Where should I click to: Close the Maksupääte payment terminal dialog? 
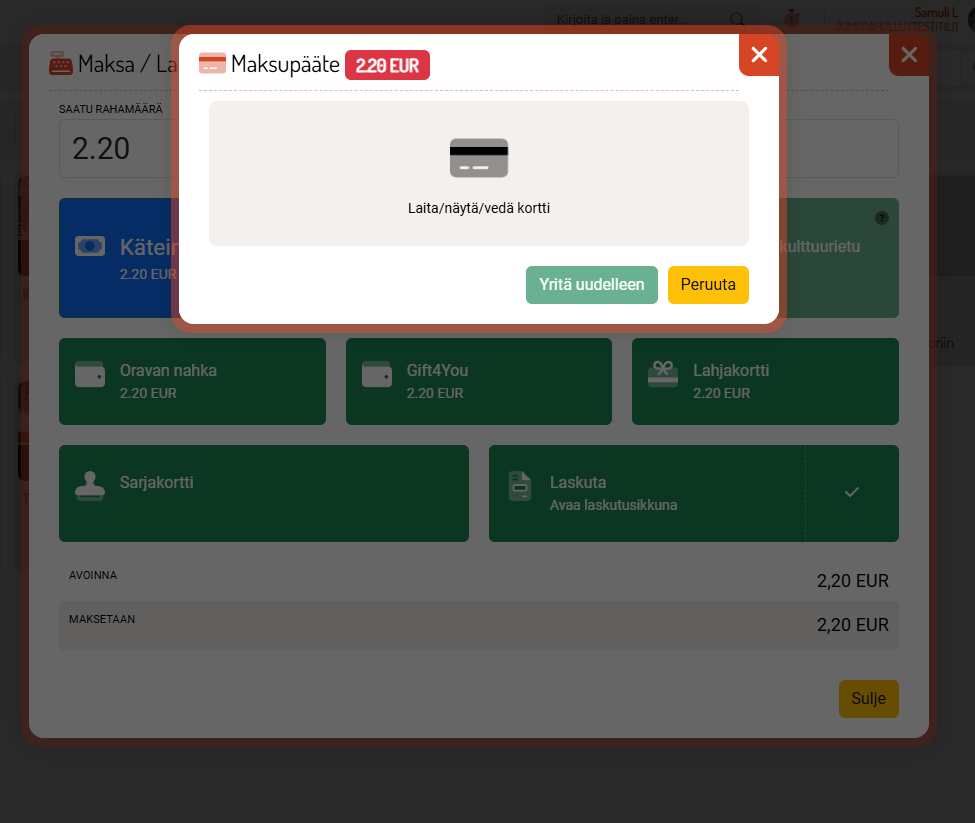pyautogui.click(x=759, y=55)
